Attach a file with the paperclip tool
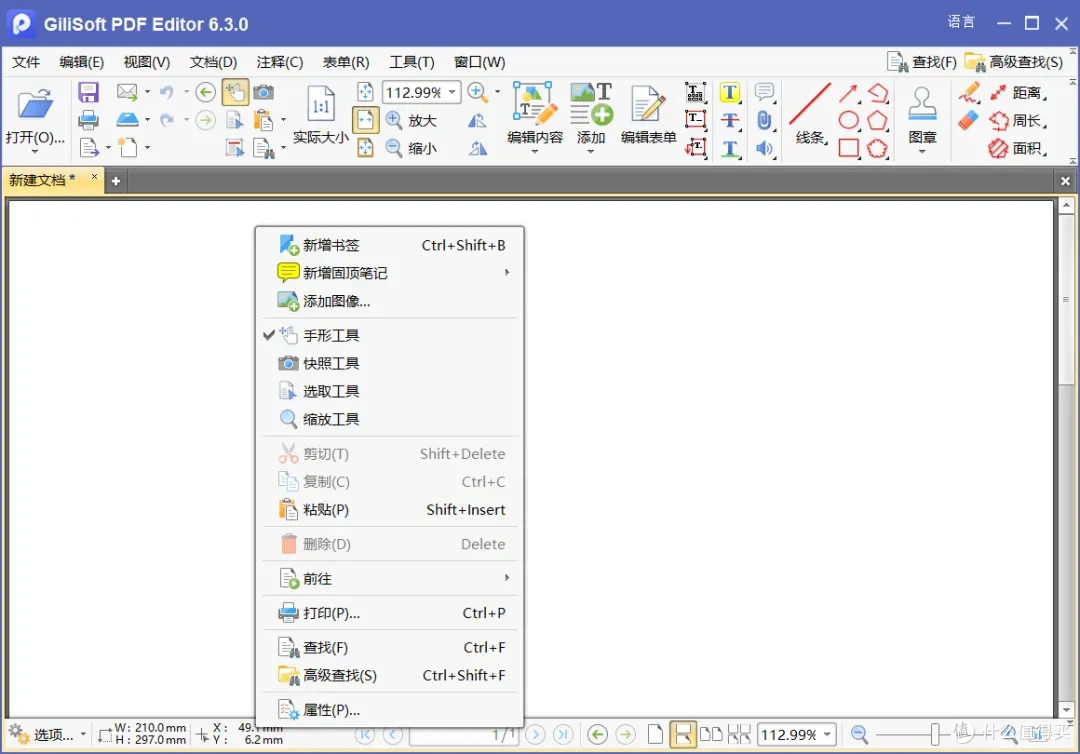 tap(763, 120)
